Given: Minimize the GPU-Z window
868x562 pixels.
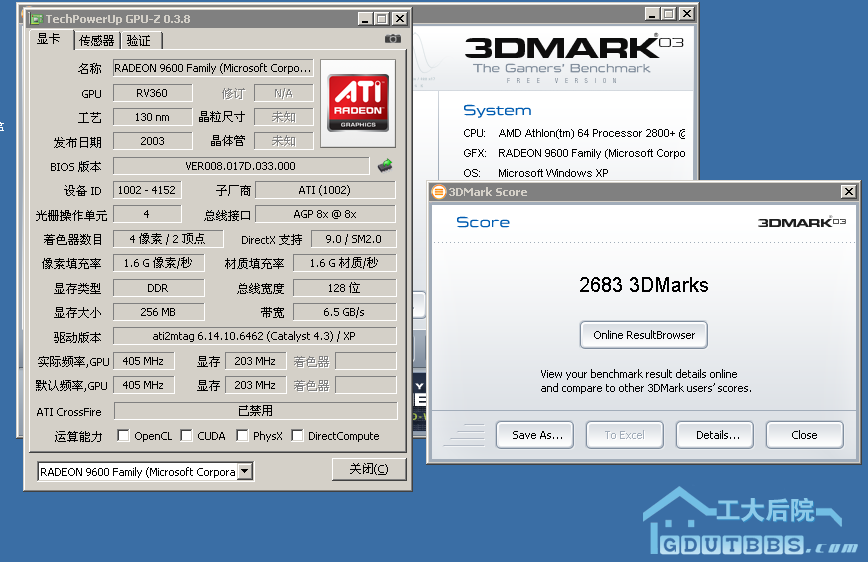Looking at the screenshot, I should click(x=364, y=19).
